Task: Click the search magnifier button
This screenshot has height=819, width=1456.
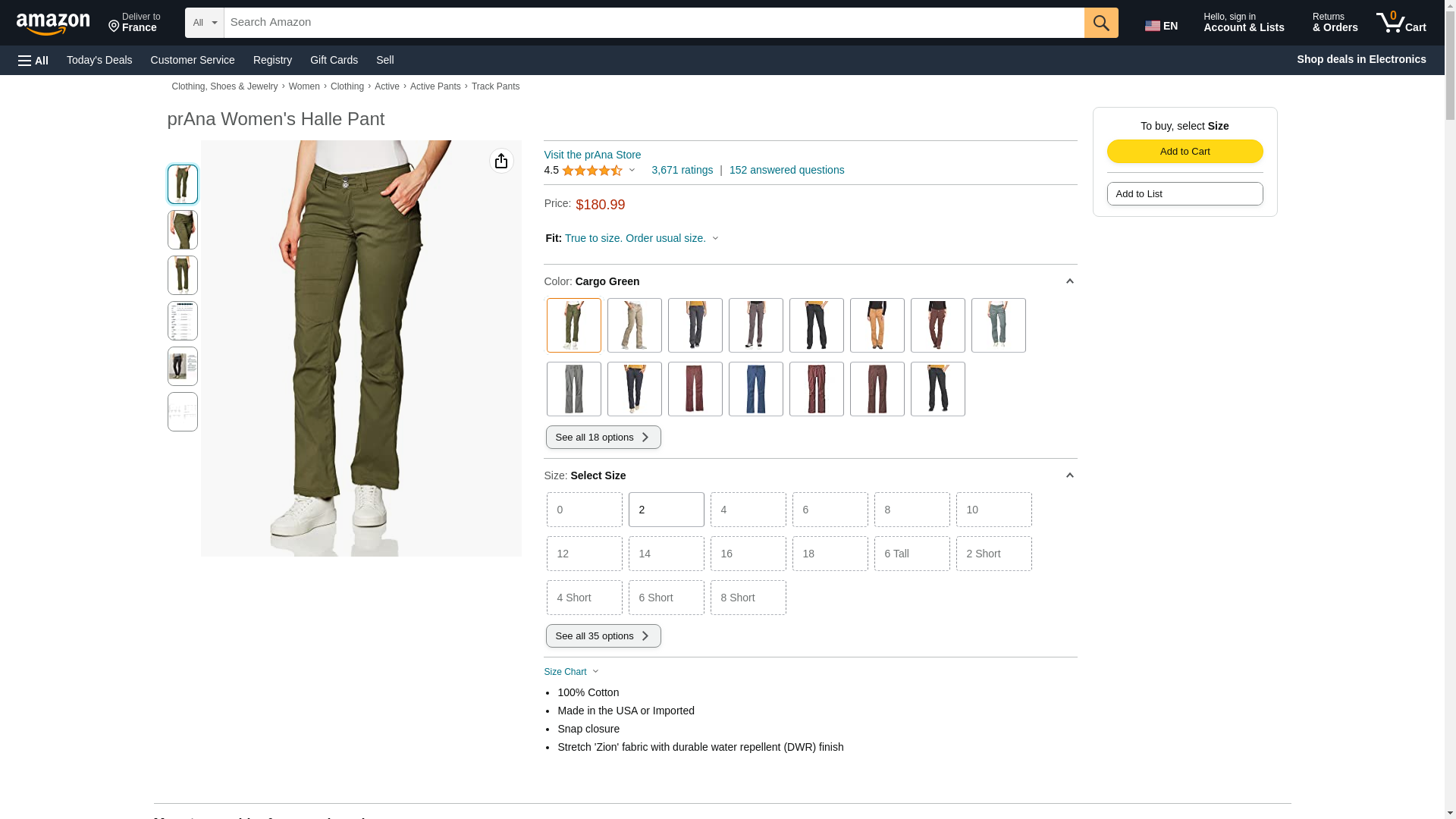Action: pyautogui.click(x=1100, y=23)
